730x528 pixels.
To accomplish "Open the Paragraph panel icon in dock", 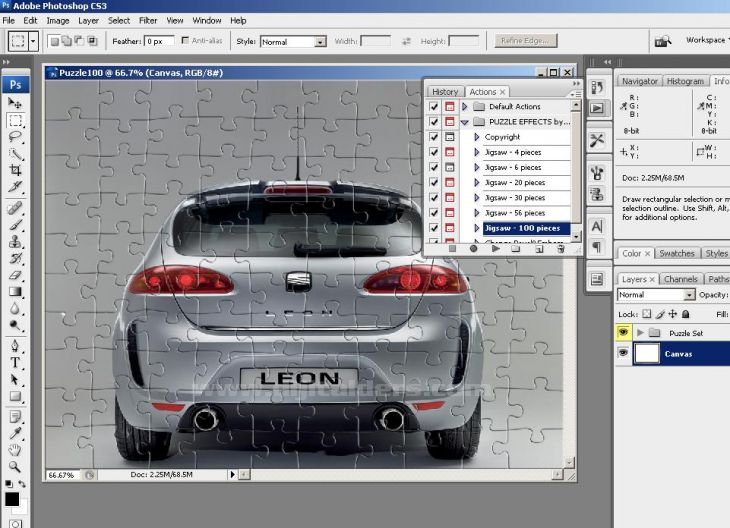I will pos(597,247).
